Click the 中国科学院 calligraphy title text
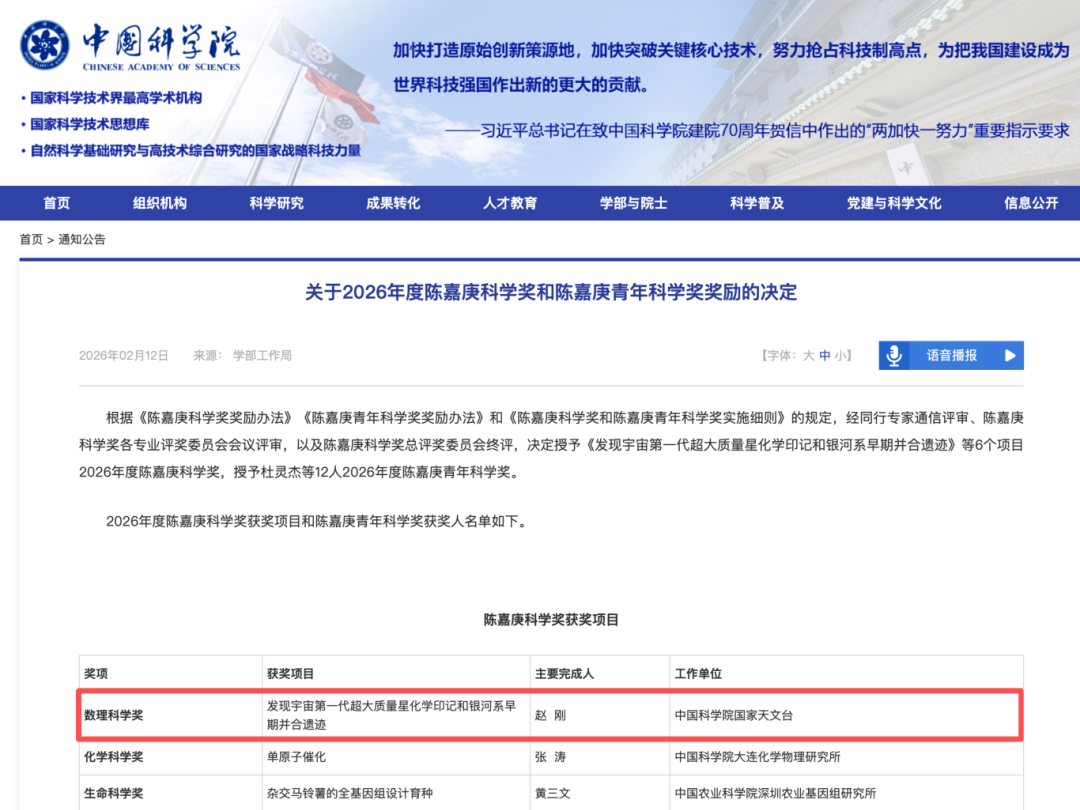The image size is (1080, 810). pyautogui.click(x=161, y=41)
